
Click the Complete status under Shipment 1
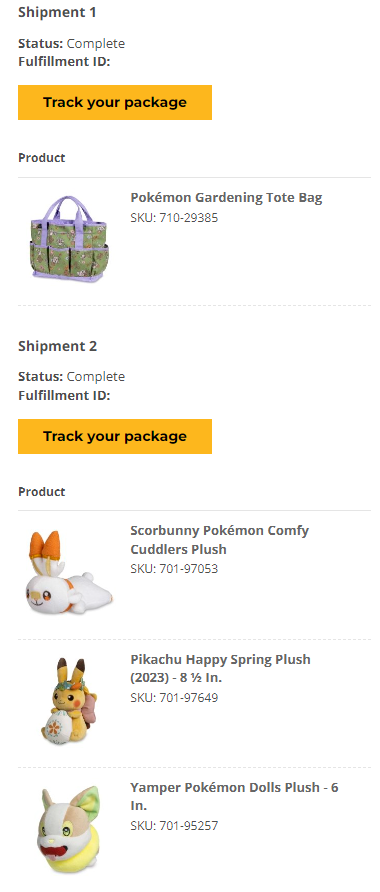(x=96, y=43)
